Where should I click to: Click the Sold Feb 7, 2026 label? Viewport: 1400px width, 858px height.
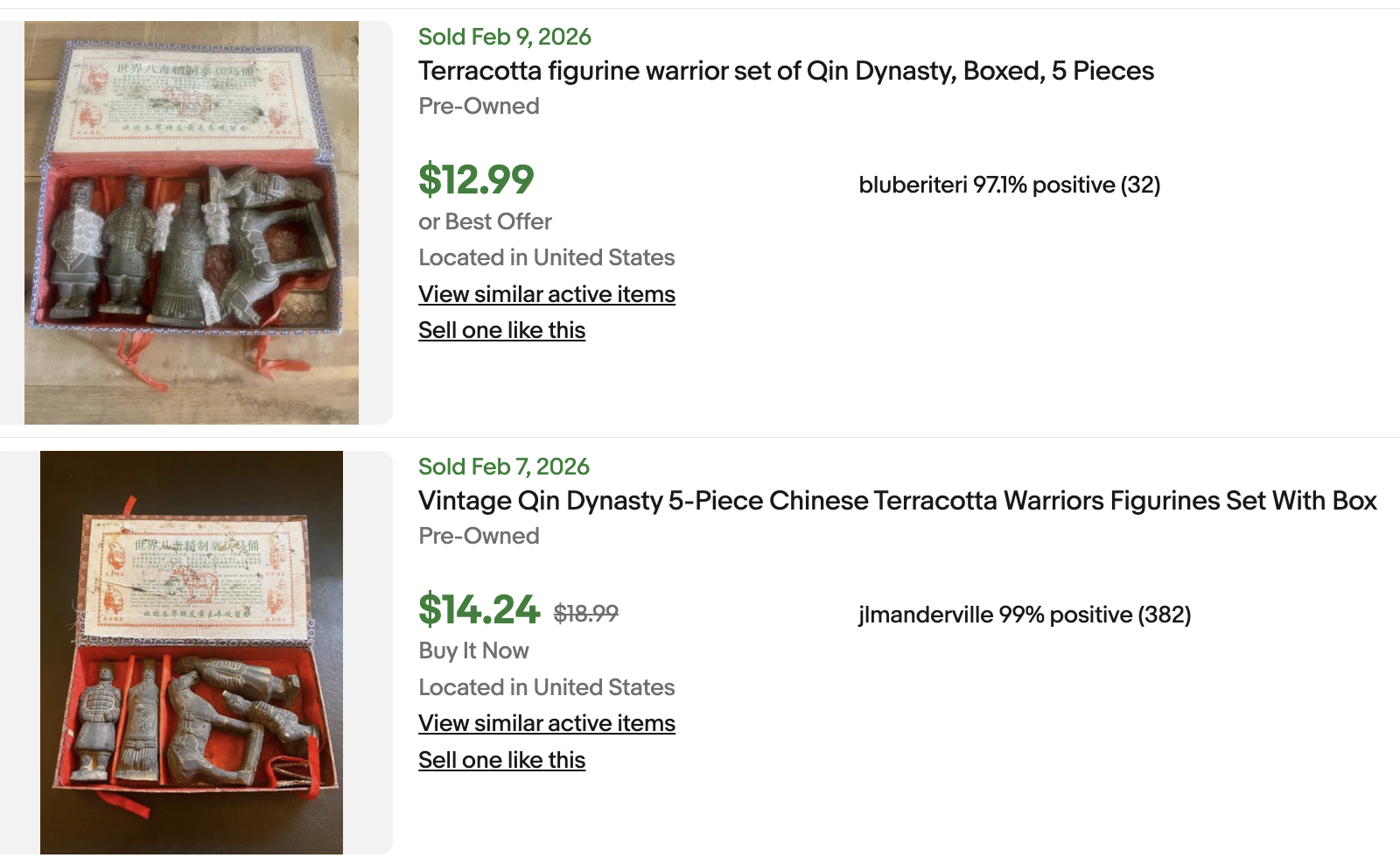pyautogui.click(x=503, y=467)
